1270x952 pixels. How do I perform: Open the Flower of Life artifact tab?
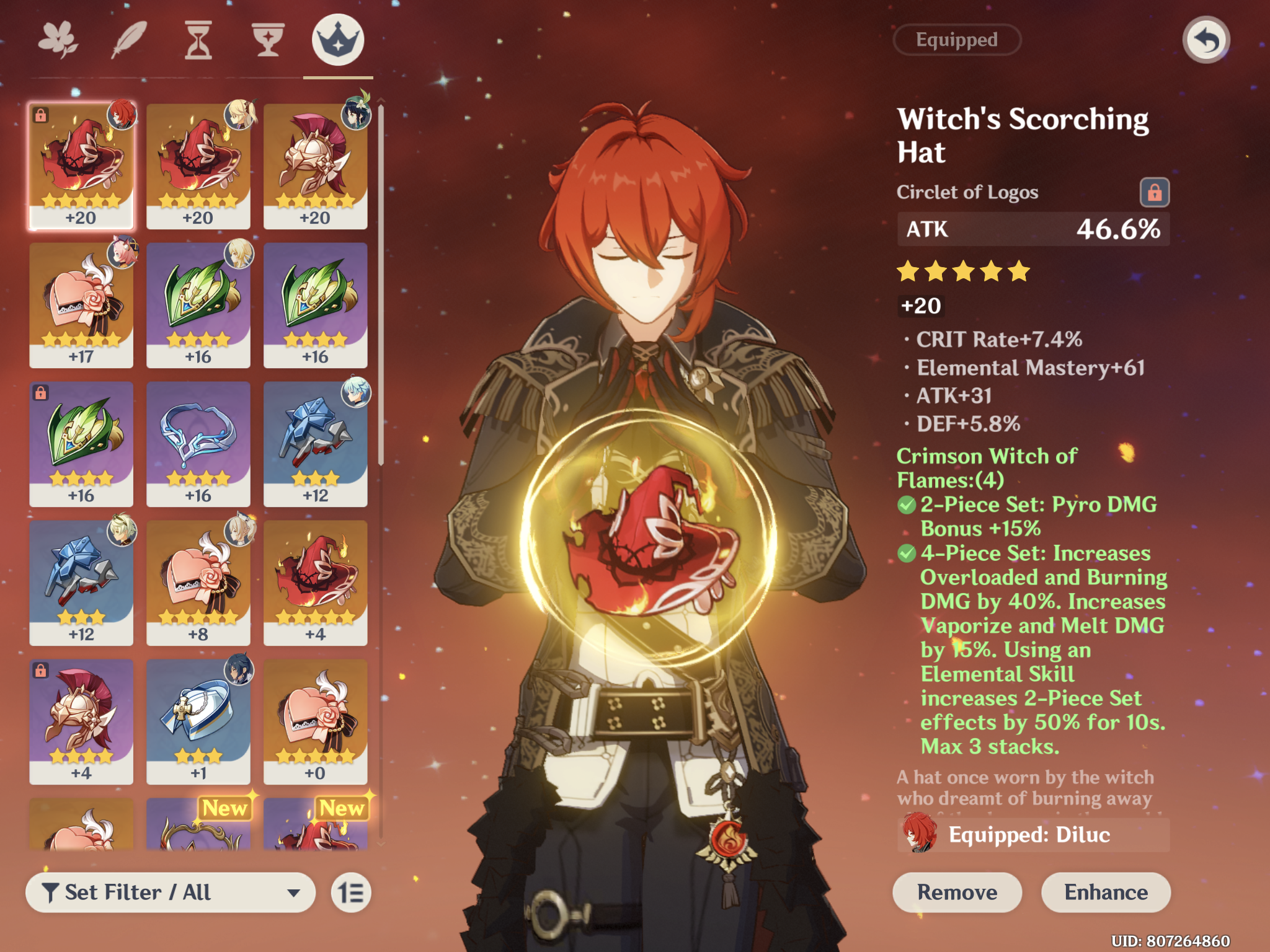pos(58,41)
